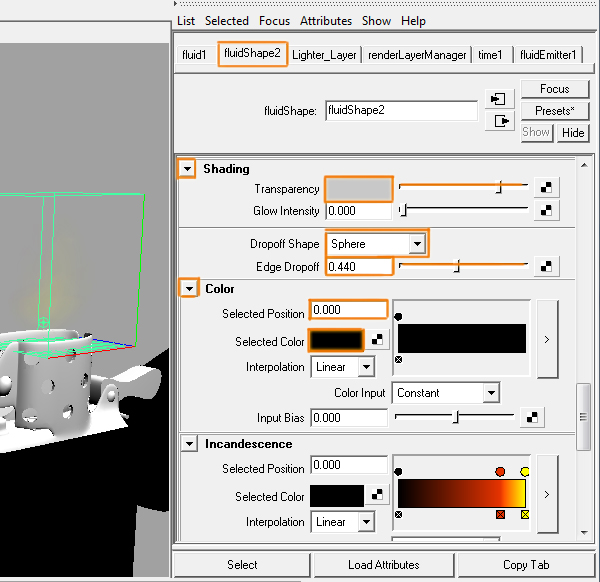Switch to the fluid1 tab
The image size is (600, 582).
point(194,55)
